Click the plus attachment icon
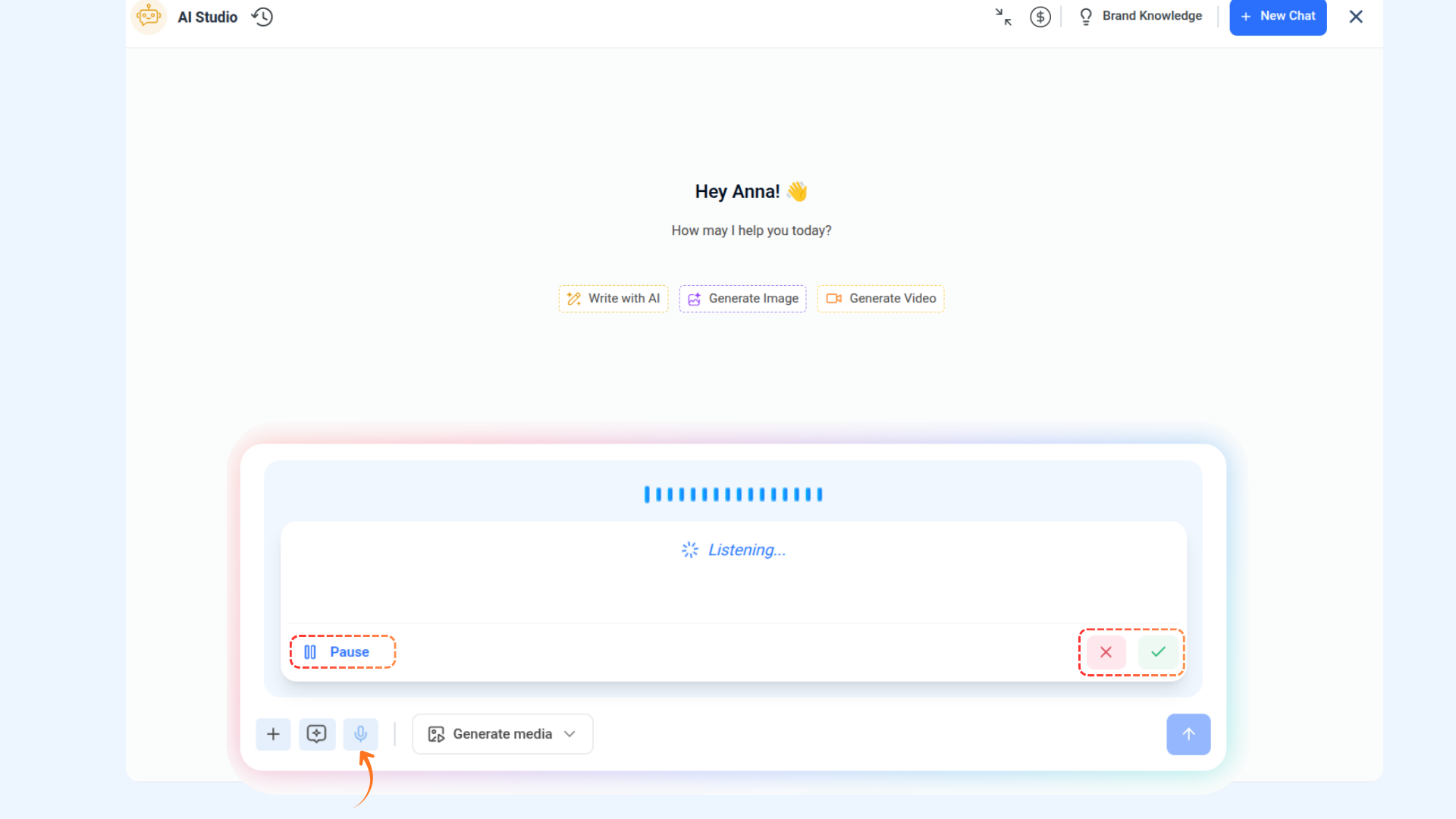 click(273, 734)
